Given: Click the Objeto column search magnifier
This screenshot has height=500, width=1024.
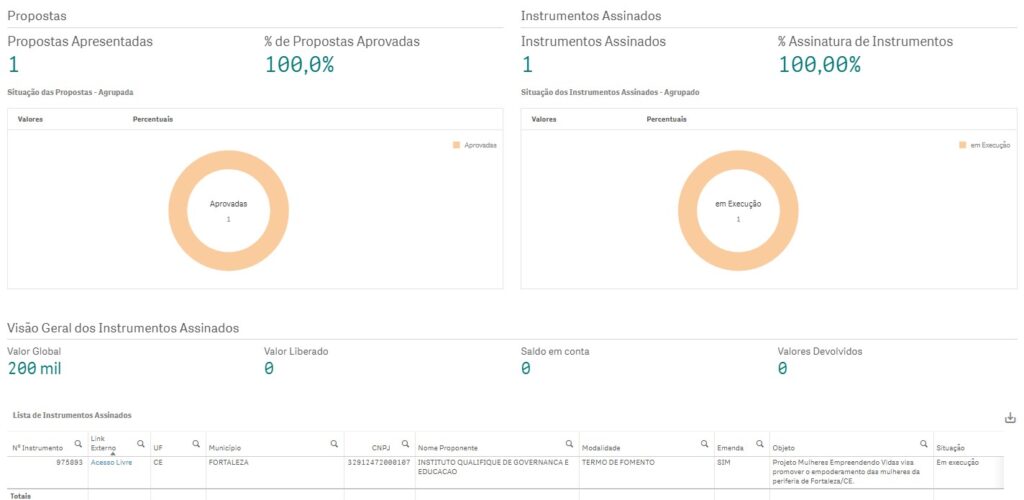Looking at the screenshot, I should point(924,443).
